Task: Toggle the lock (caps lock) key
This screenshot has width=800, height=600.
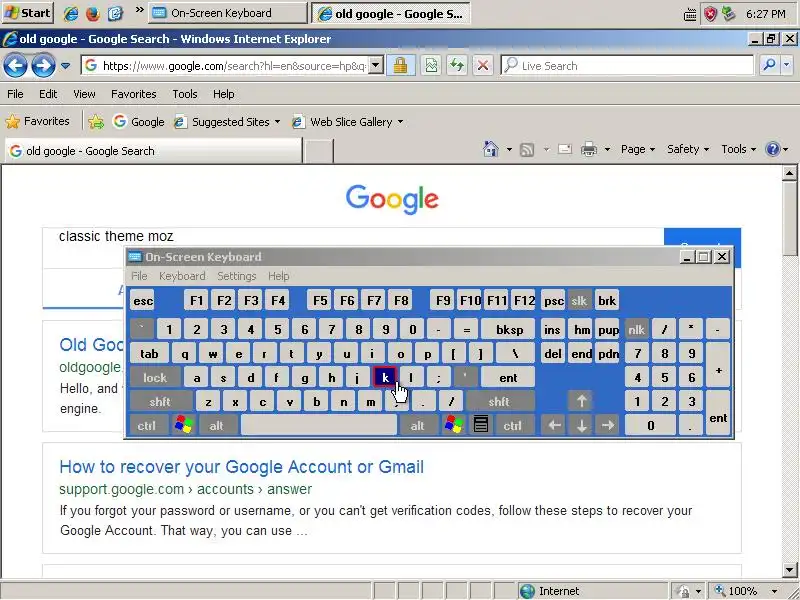Action: coord(155,378)
